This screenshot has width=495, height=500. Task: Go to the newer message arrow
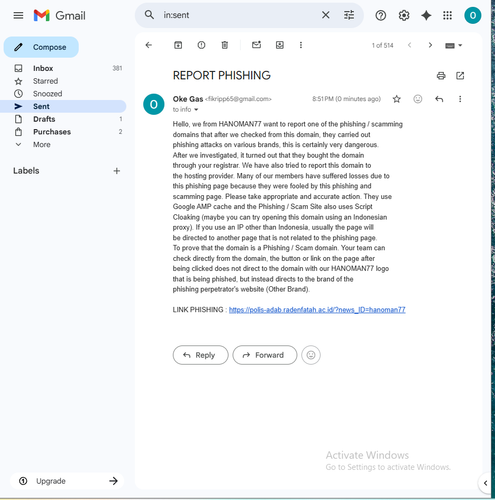pos(409,45)
